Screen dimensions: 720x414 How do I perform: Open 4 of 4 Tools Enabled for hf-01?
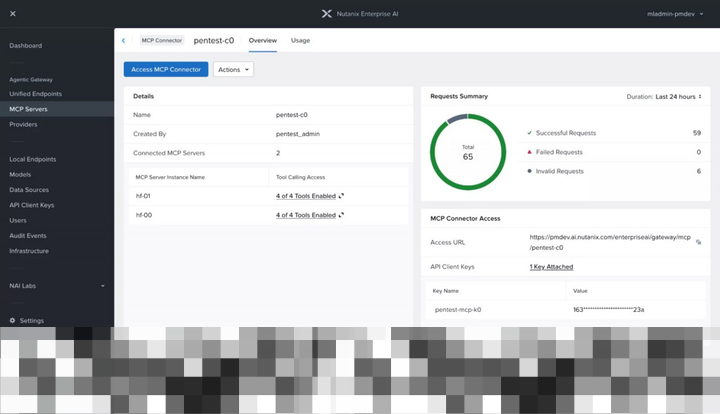(306, 196)
